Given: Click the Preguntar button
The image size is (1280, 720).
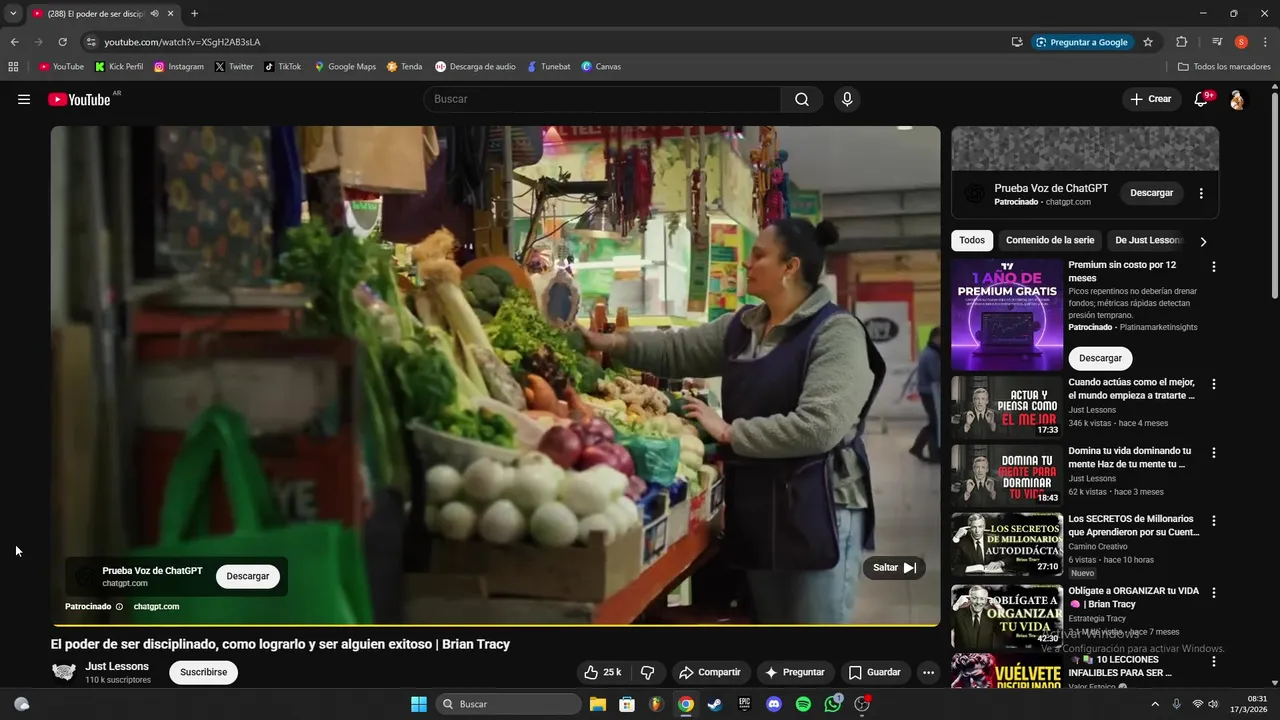Looking at the screenshot, I should coord(795,672).
